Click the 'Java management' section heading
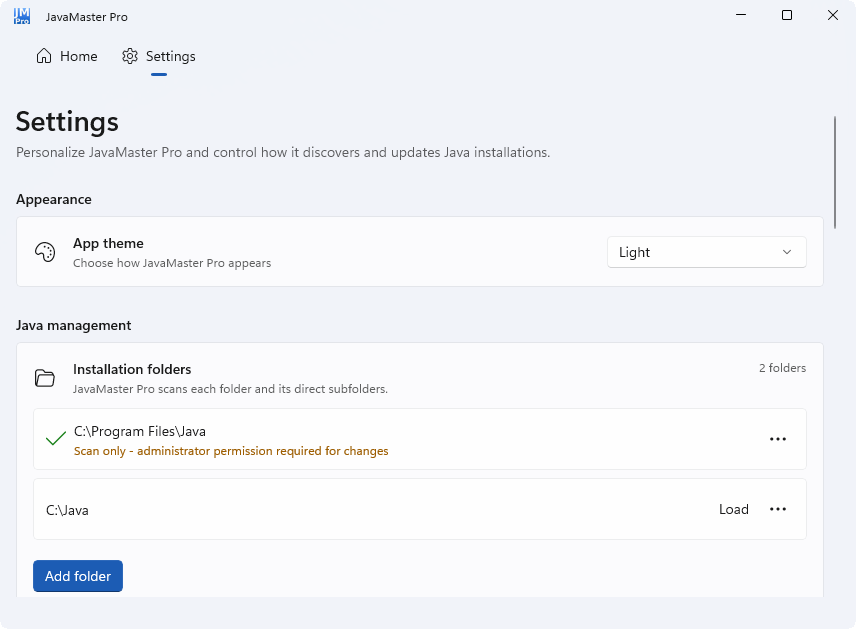This screenshot has height=629, width=856. 73,325
